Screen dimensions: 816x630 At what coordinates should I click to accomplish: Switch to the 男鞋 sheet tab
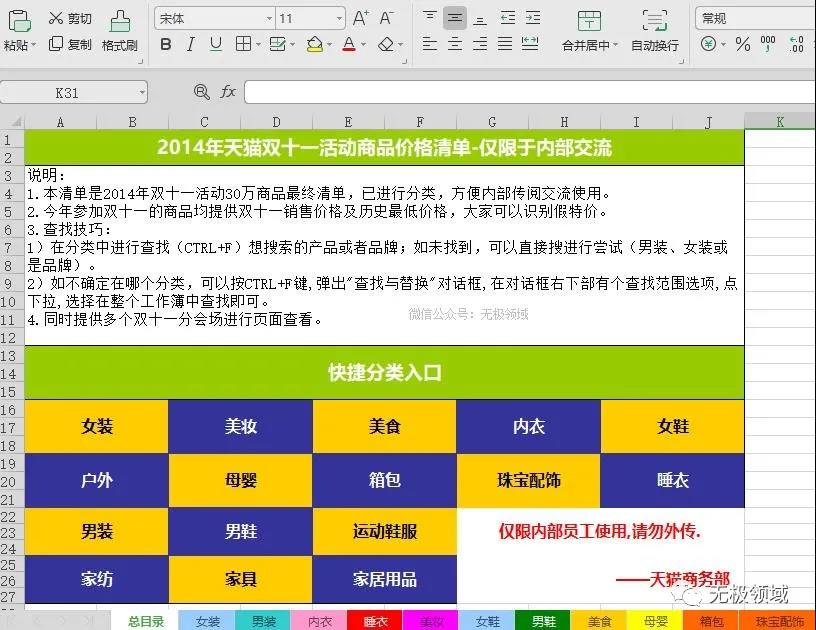click(543, 621)
